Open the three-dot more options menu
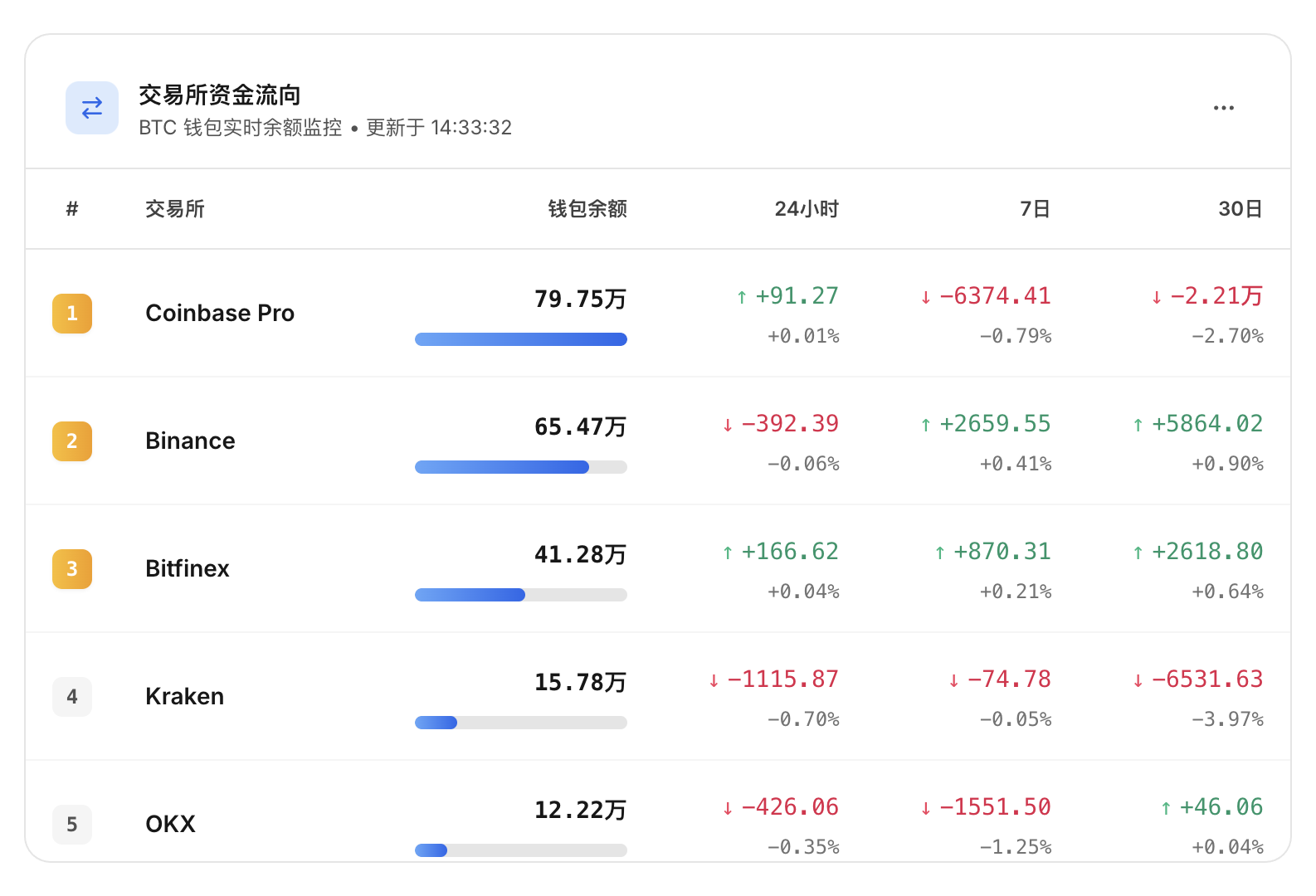1316x896 pixels. coord(1223,108)
